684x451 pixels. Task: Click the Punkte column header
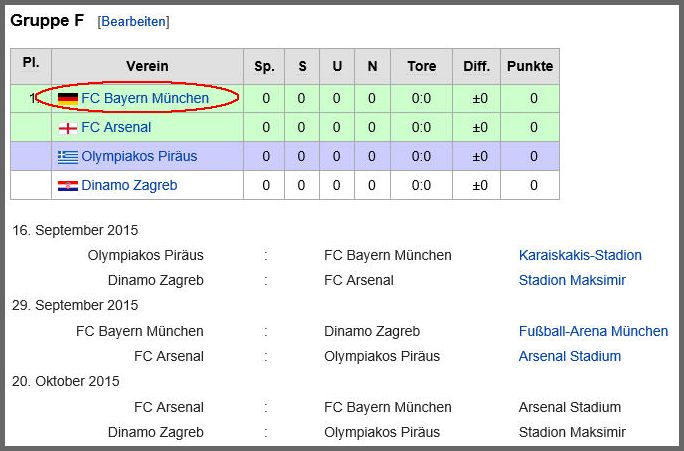pyautogui.click(x=530, y=66)
